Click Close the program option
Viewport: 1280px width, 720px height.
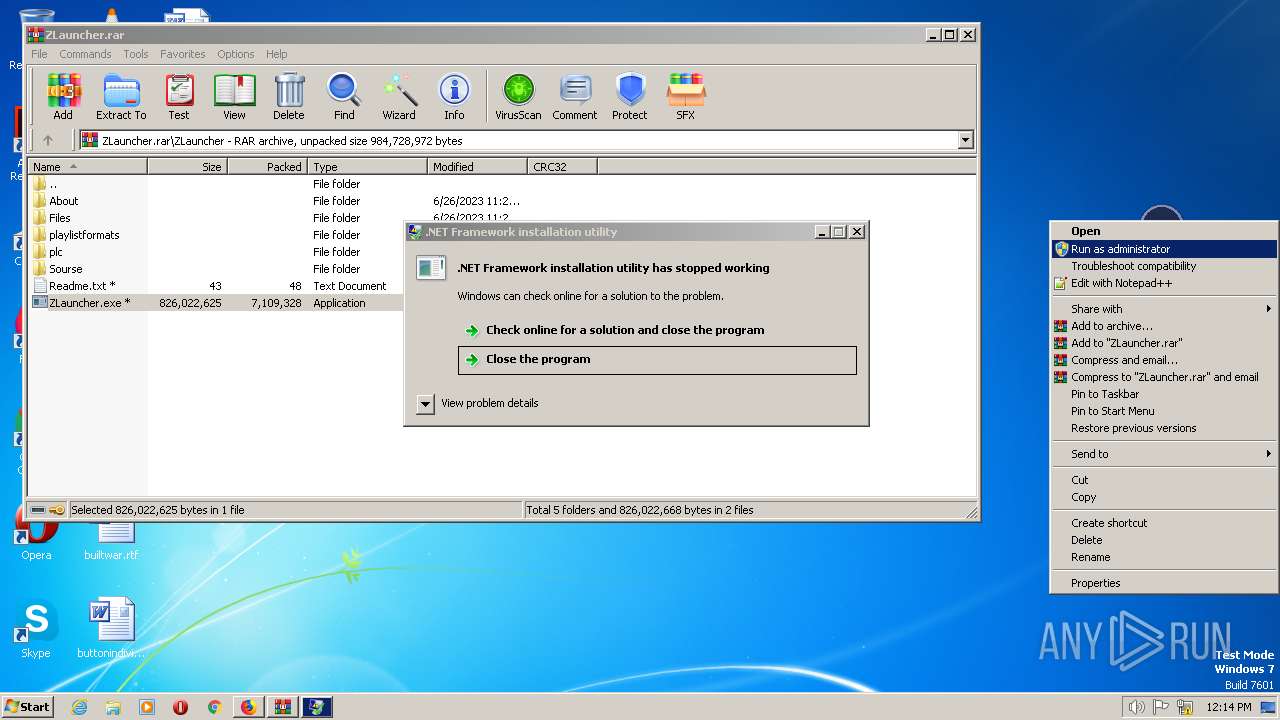pos(657,360)
